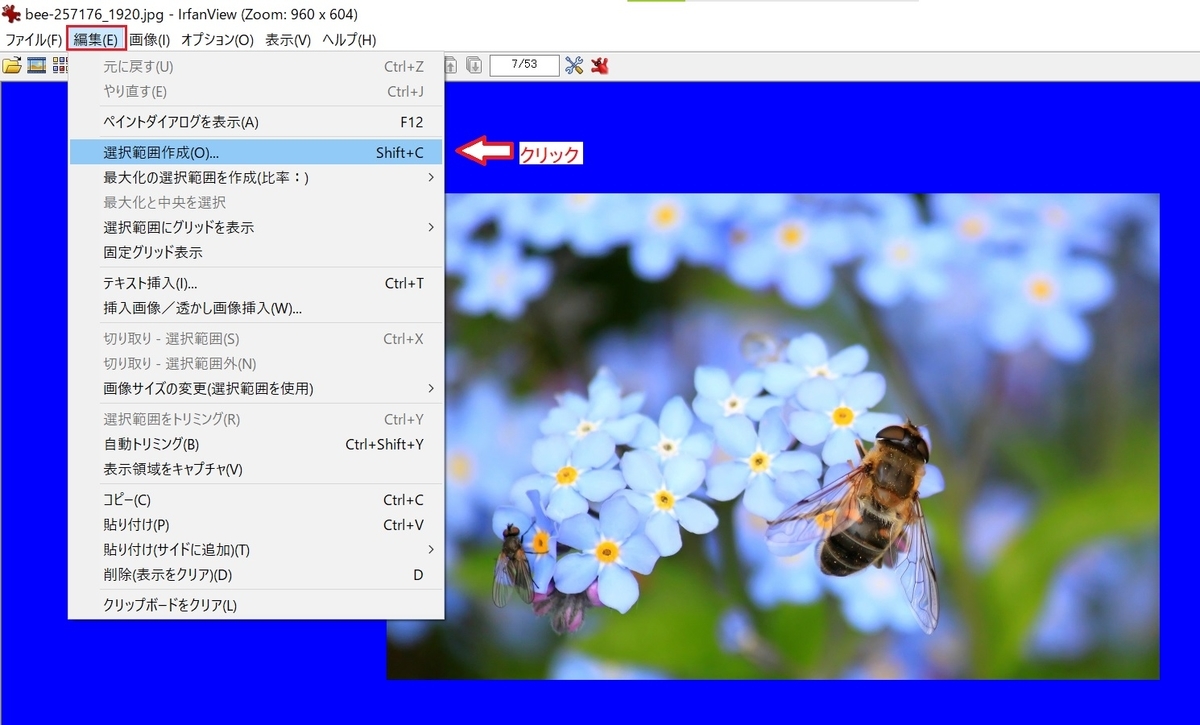Expand the 最大化の選択範囲を作成(比率:) submenu
The width and height of the screenshot is (1200, 725).
pos(180,177)
